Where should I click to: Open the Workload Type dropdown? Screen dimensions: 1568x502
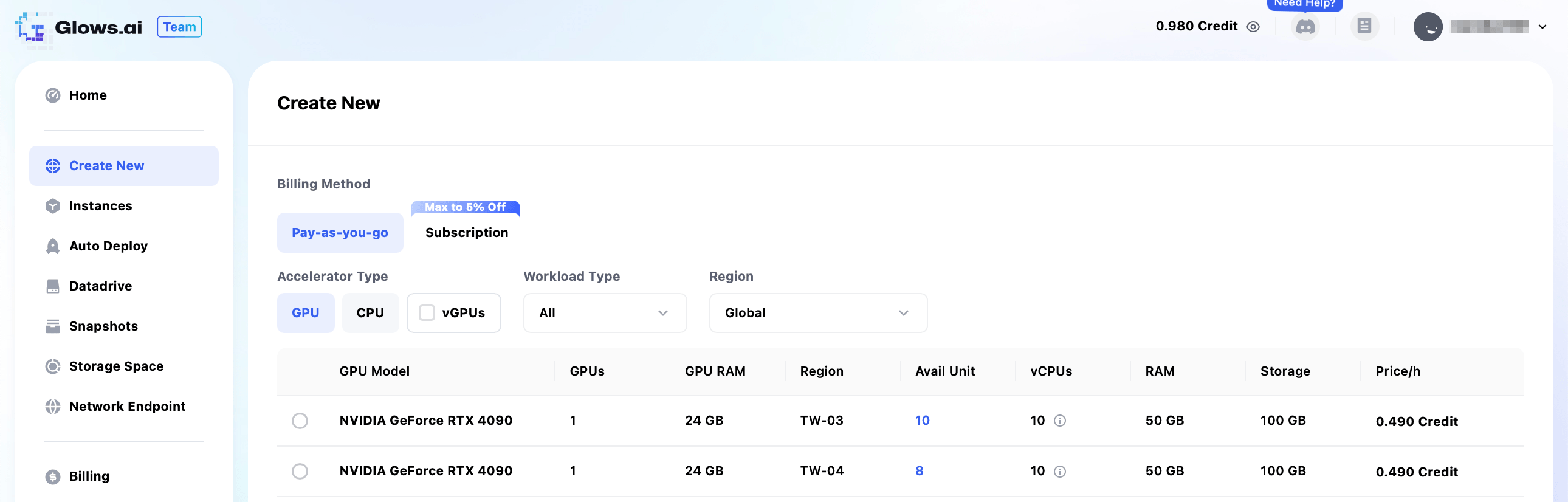tap(605, 313)
